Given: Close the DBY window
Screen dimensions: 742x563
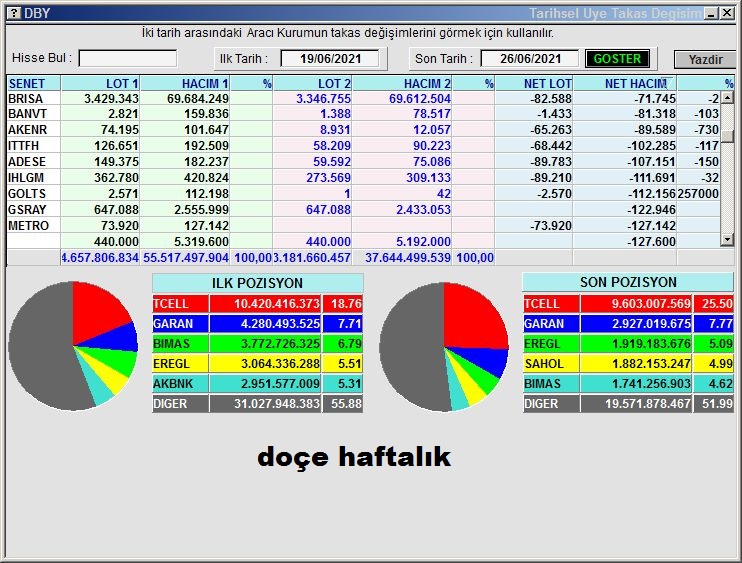Looking at the screenshot, I should tap(727, 13).
